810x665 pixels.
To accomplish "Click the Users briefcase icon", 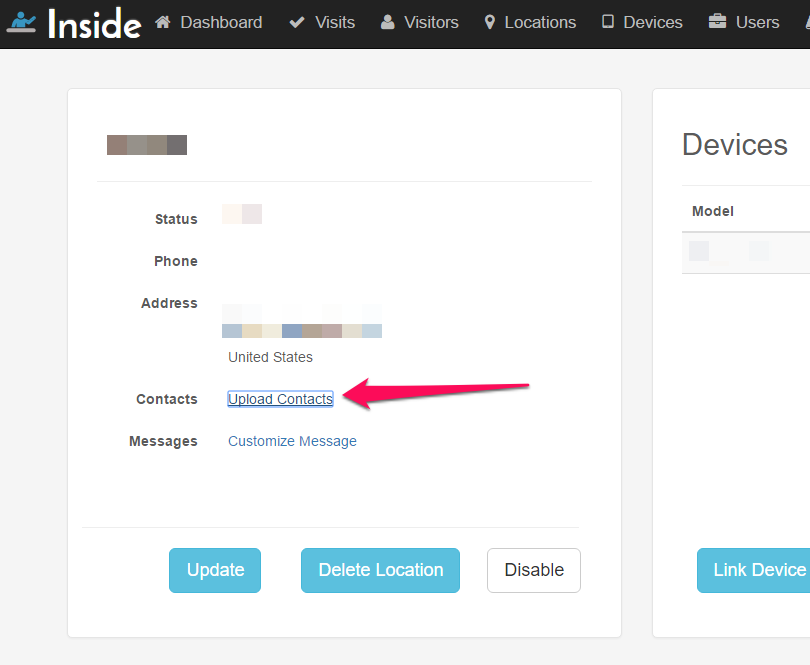I will (x=717, y=22).
